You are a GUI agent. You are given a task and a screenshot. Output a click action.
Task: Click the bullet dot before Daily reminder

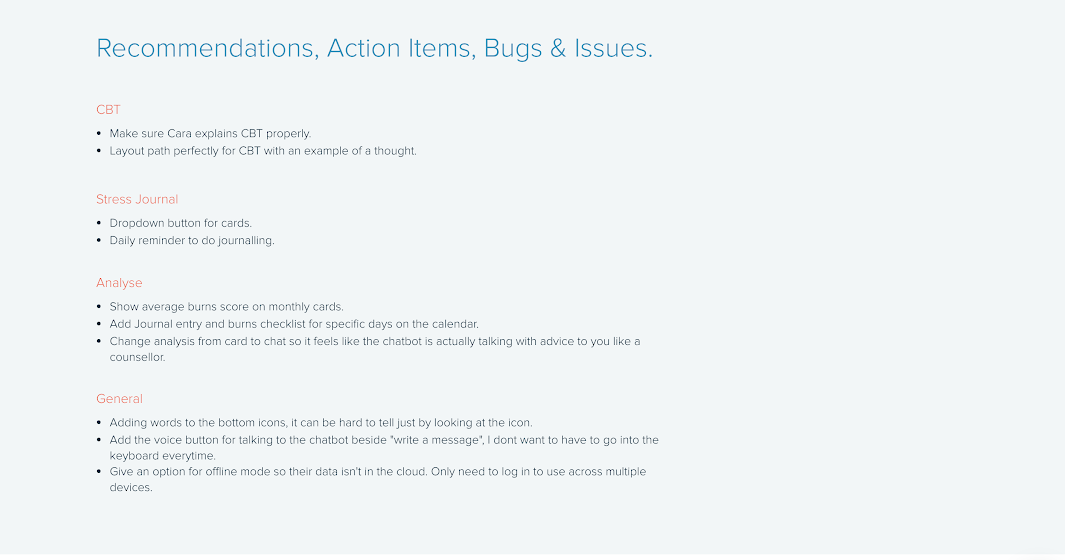(x=99, y=241)
